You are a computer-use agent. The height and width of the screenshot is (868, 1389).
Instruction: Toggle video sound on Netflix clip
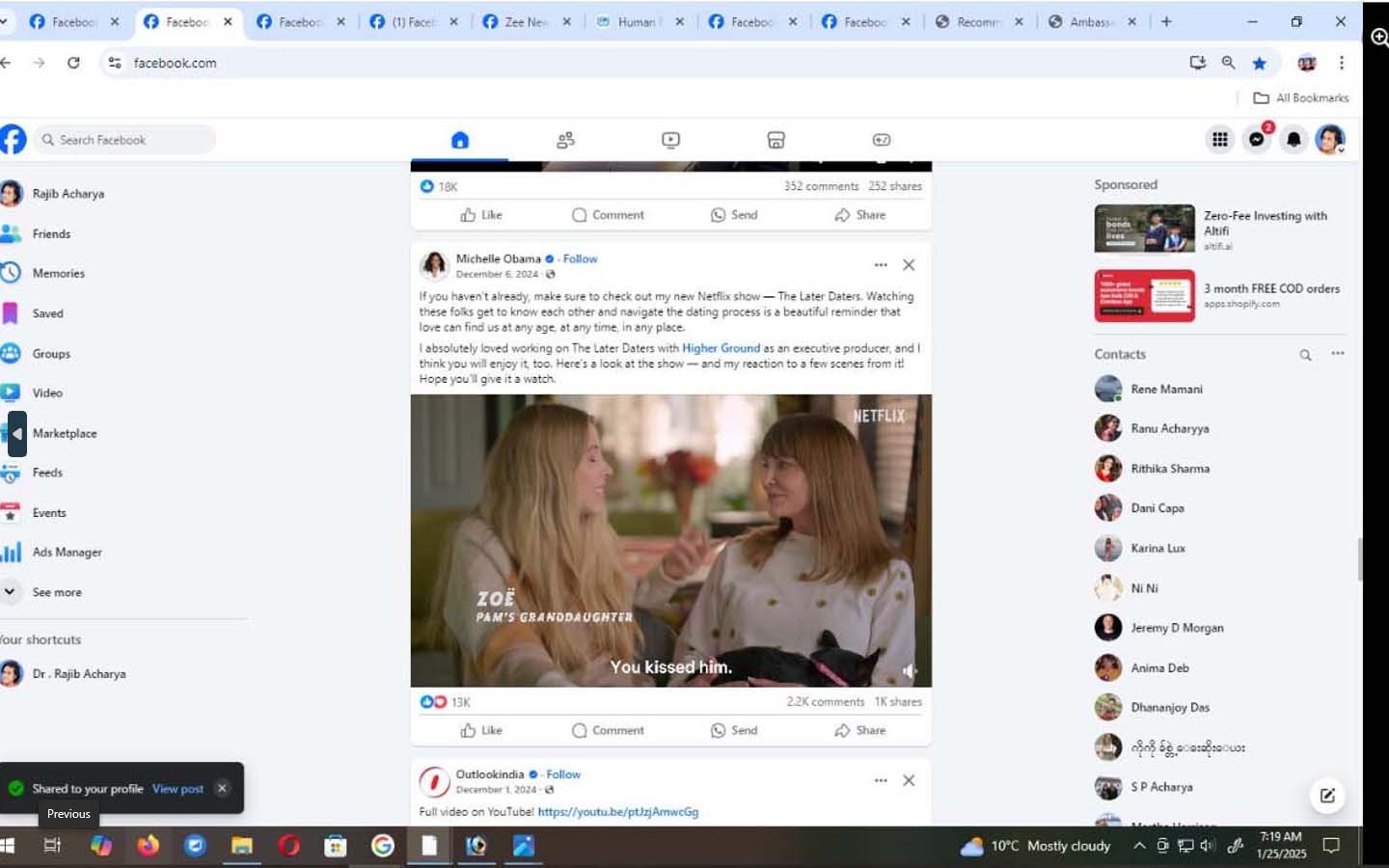coord(910,670)
